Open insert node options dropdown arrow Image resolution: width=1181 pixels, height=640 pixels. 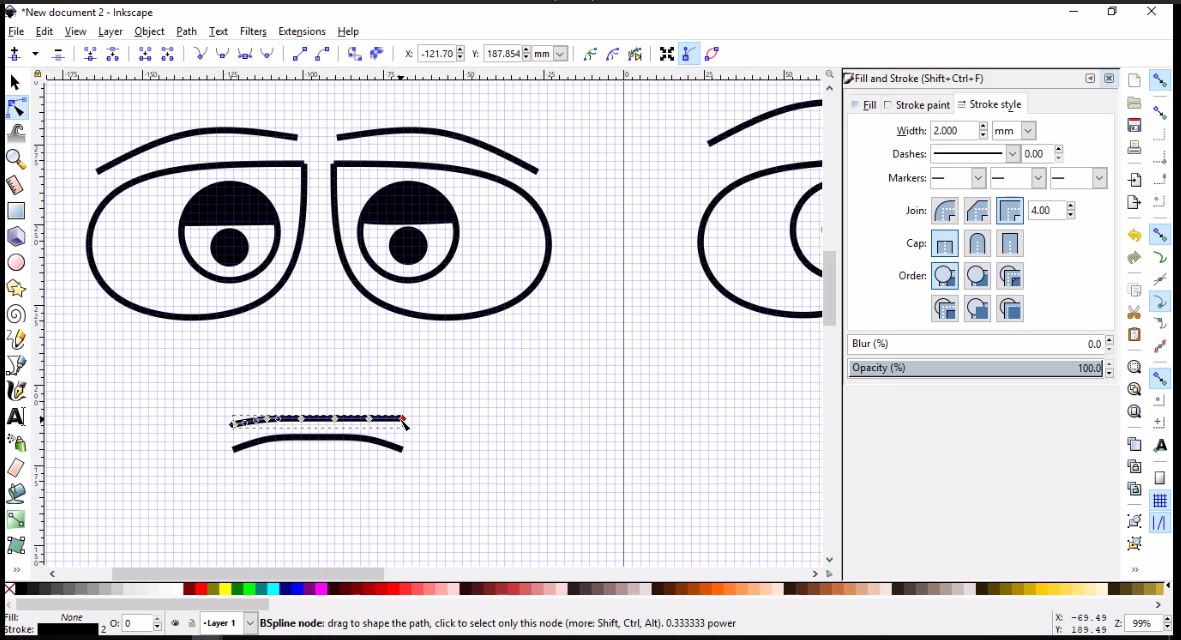click(x=35, y=53)
